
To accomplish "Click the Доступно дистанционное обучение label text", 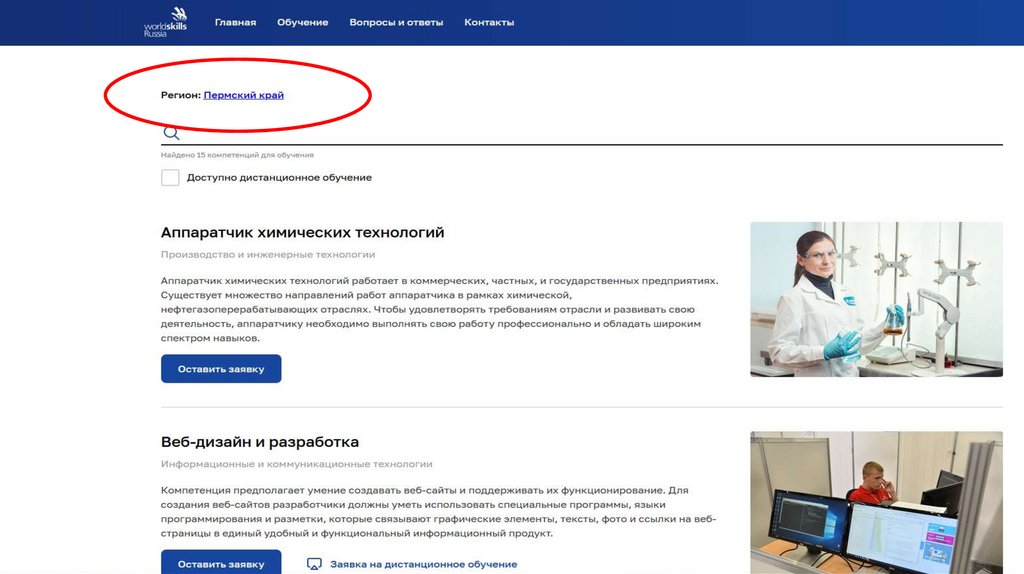I will pyautogui.click(x=279, y=178).
